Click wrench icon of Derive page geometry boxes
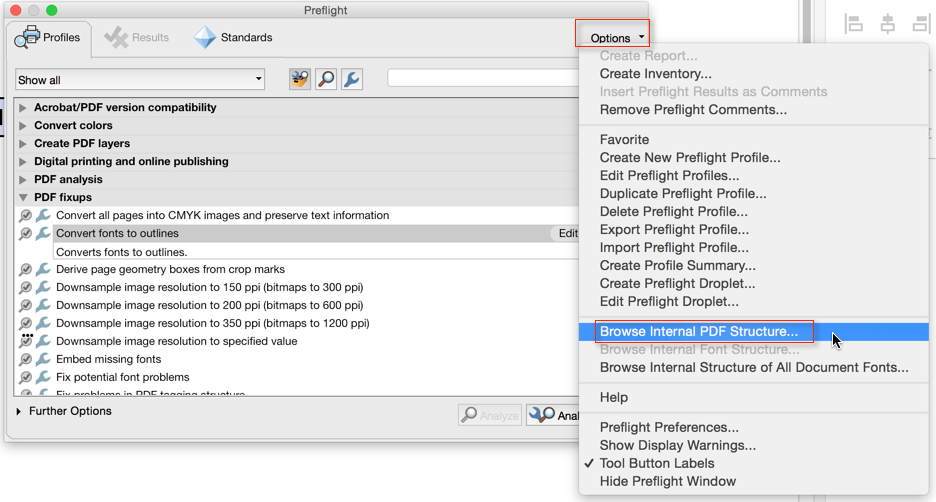 pos(43,269)
